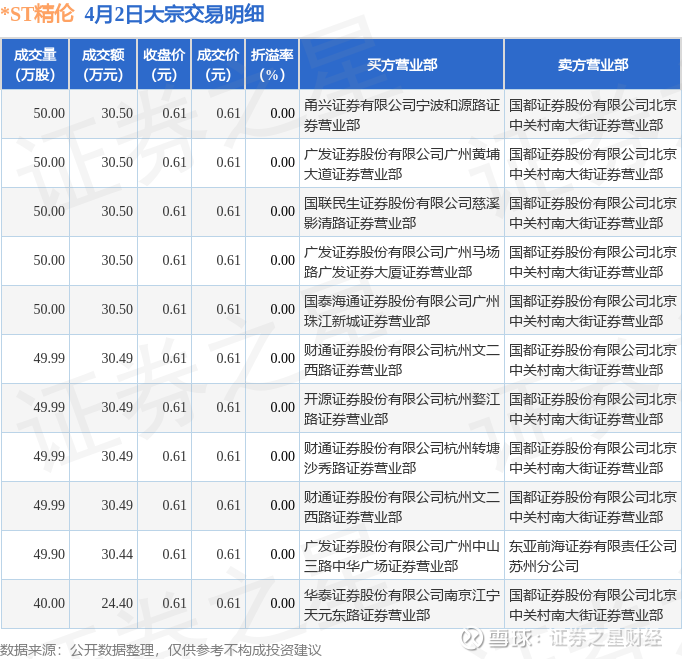The width and height of the screenshot is (682, 659).
Task: Click the title text 4月2日大宗交易明细
Action: pos(174,14)
